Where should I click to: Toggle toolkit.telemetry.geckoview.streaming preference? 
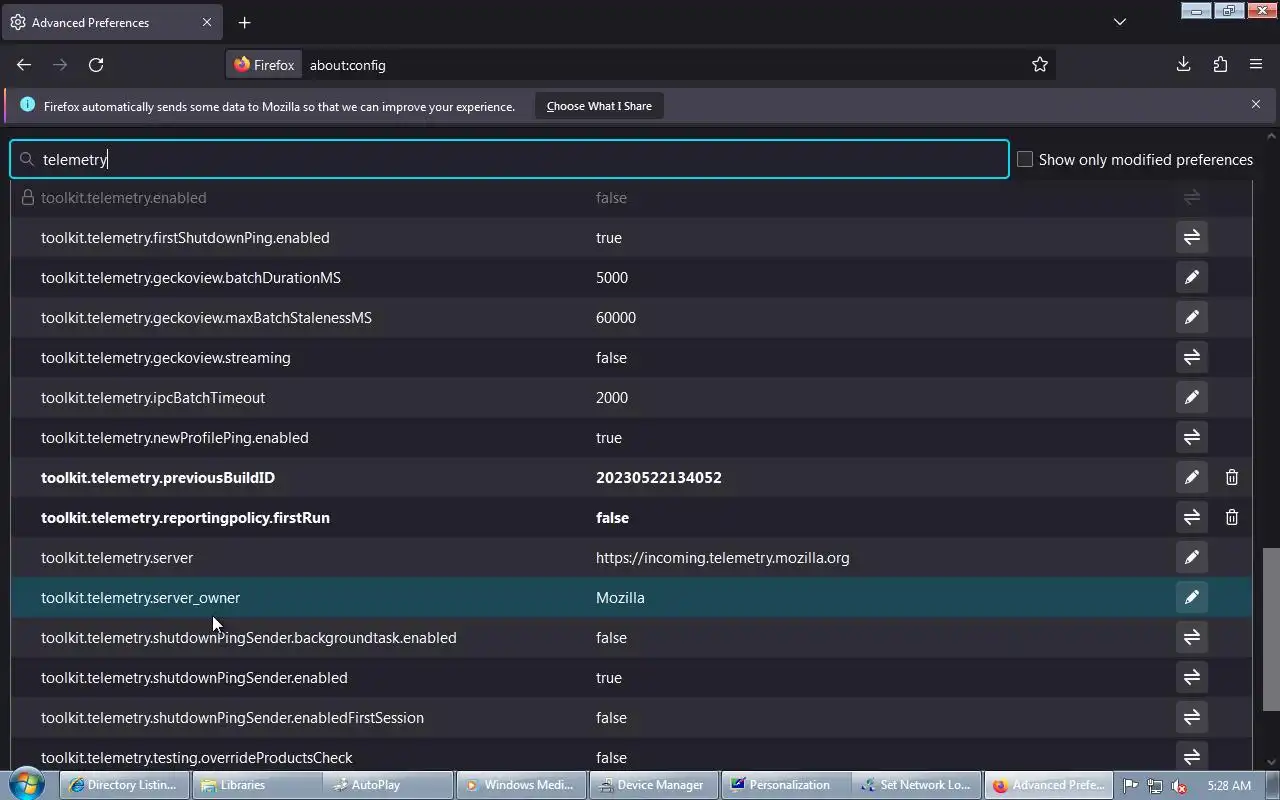click(1191, 357)
